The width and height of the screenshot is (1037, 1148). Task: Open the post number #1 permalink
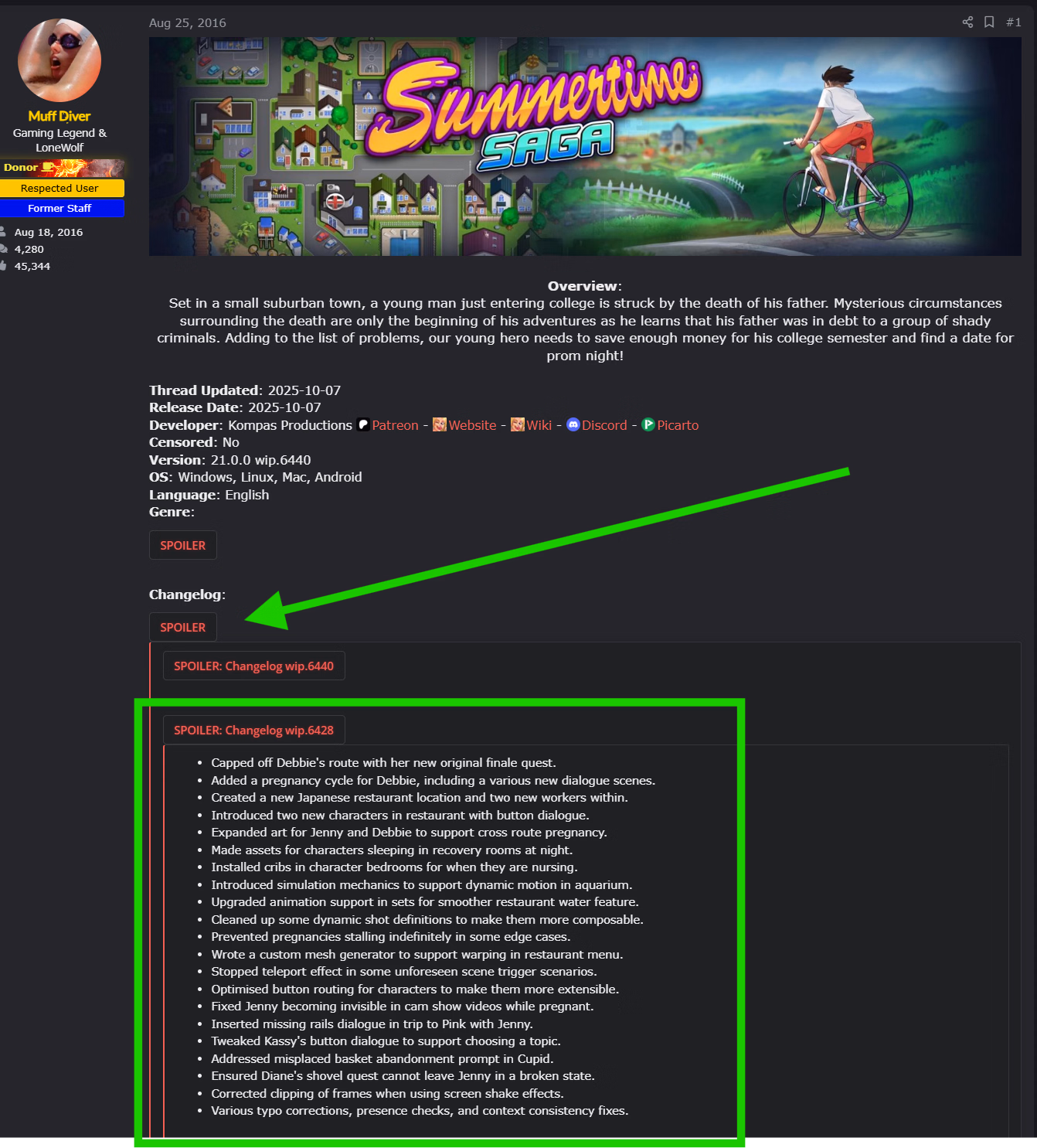(1013, 22)
